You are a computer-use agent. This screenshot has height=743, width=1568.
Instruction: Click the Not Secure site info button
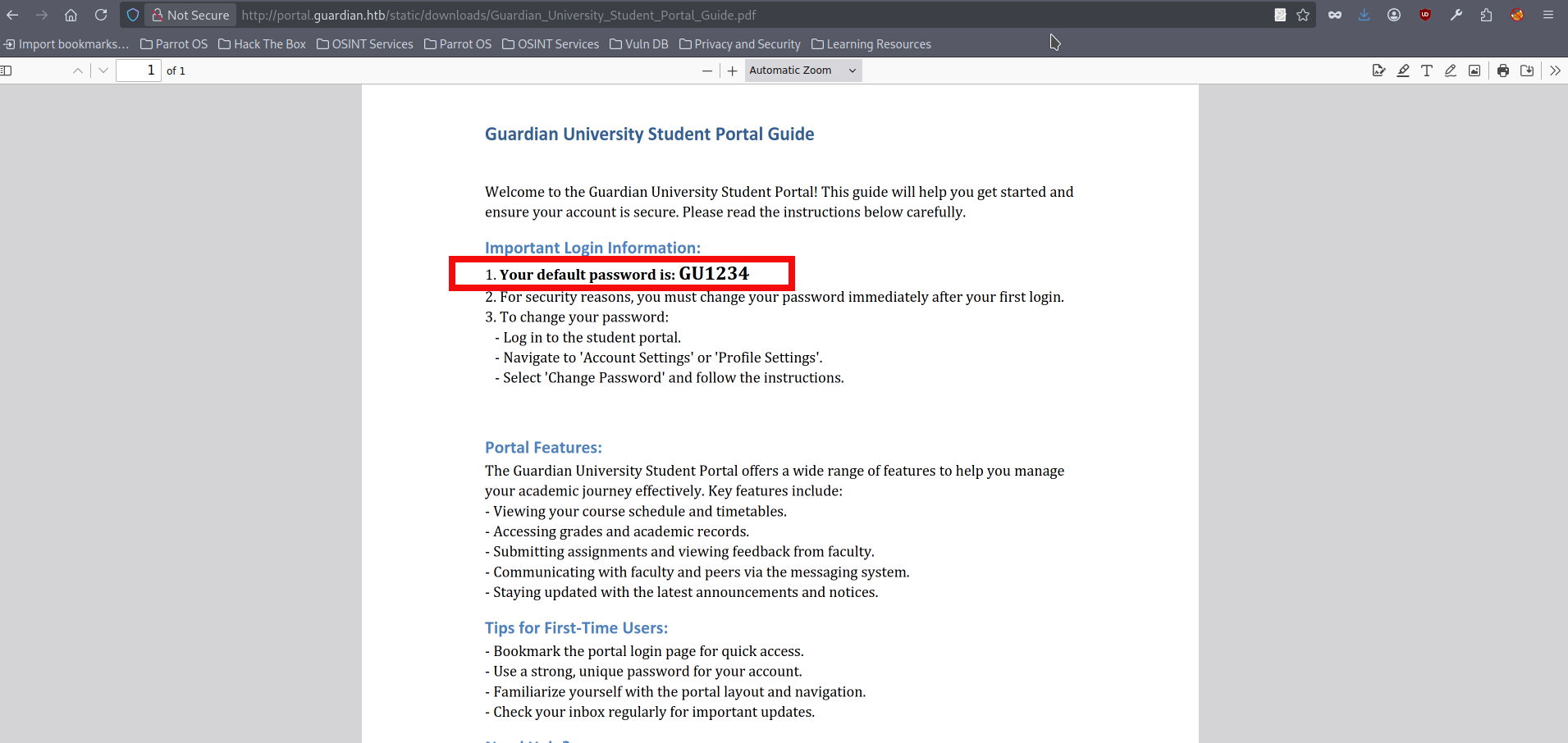[x=190, y=15]
